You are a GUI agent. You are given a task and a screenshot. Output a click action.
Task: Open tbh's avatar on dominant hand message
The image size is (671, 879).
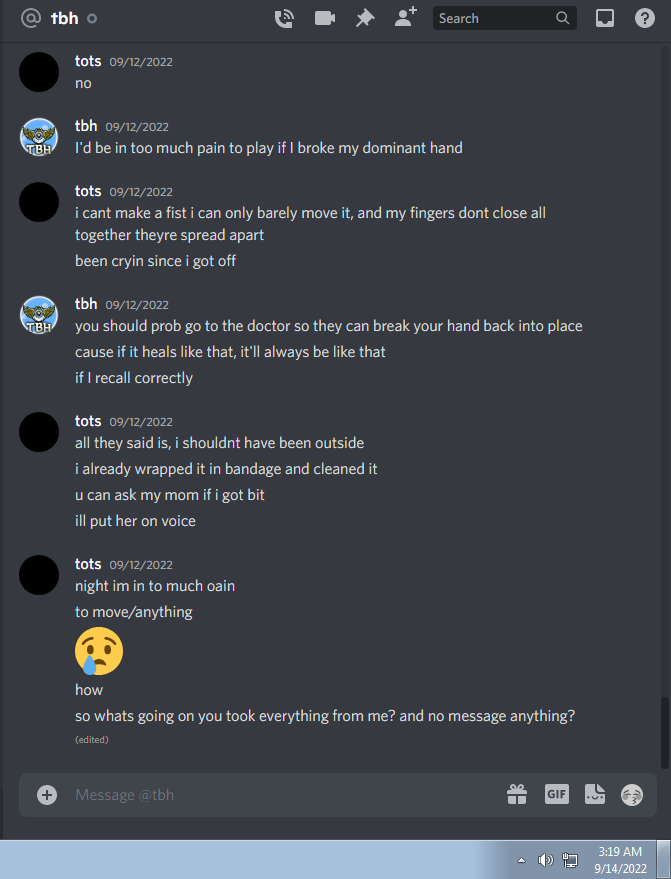click(x=39, y=137)
